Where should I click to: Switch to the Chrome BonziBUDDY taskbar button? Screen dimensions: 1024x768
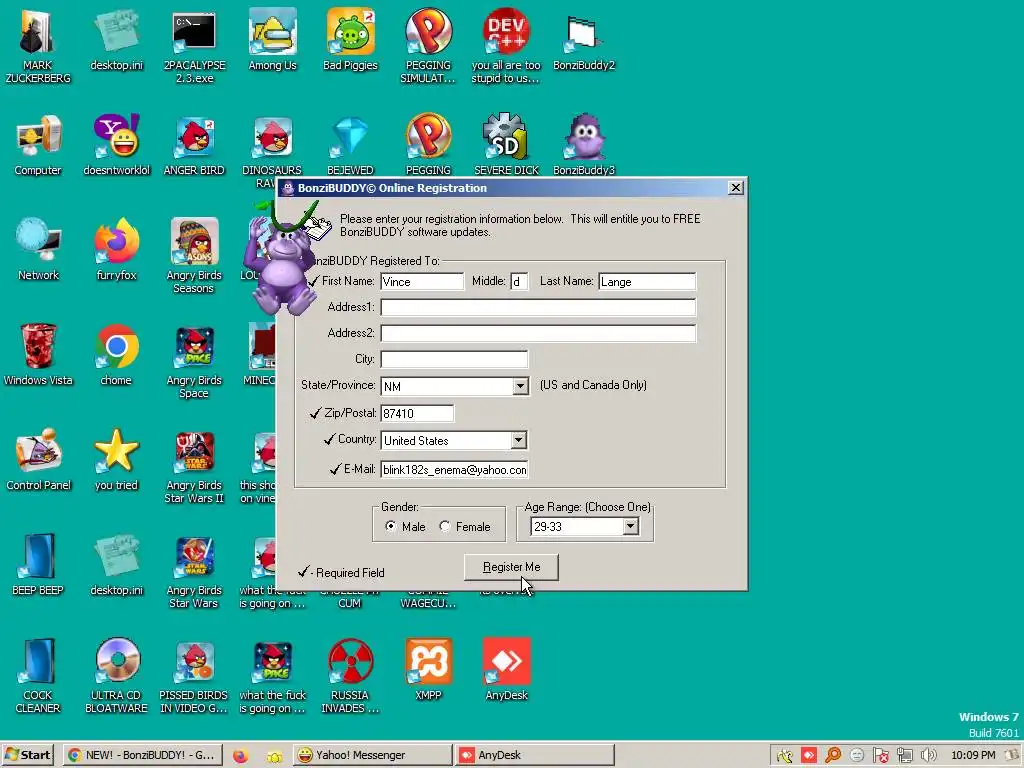143,755
